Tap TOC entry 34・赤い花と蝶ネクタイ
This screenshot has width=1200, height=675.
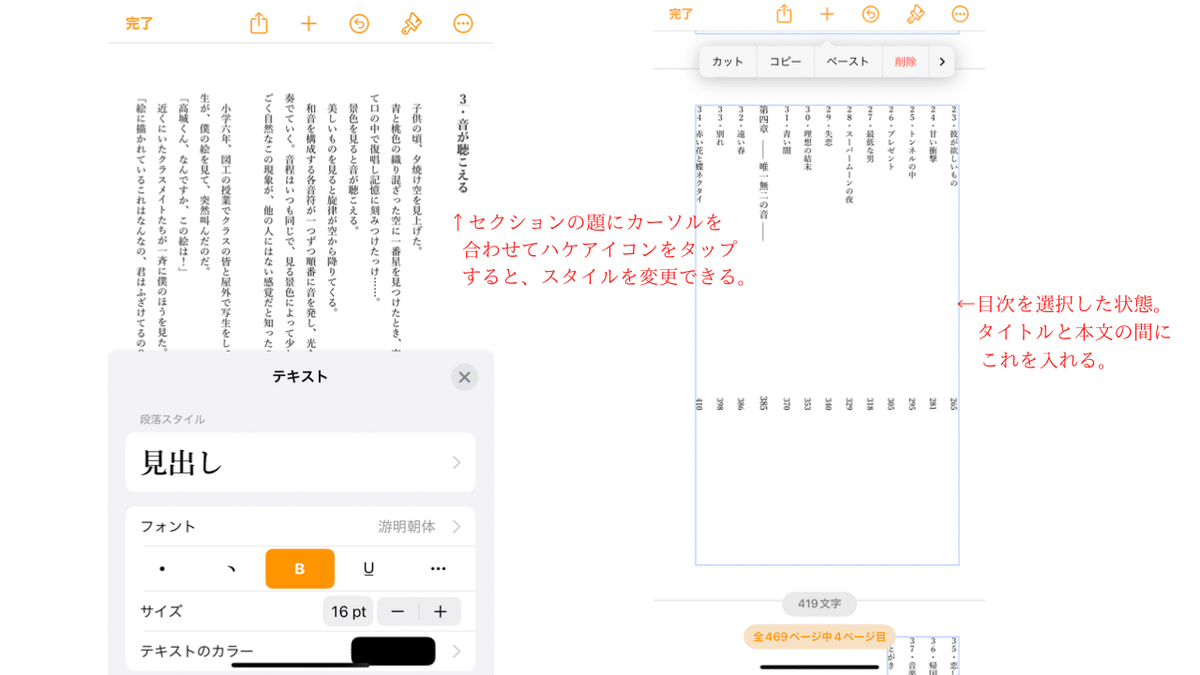[x=699, y=155]
